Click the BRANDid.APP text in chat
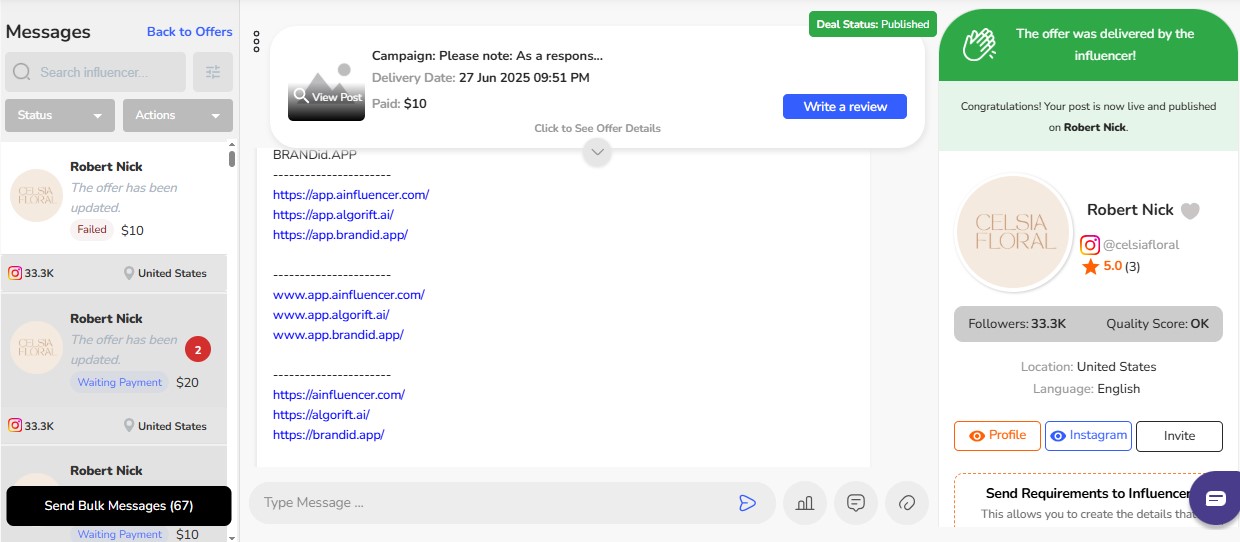Screen dimensions: 1240x542 click(x=314, y=155)
